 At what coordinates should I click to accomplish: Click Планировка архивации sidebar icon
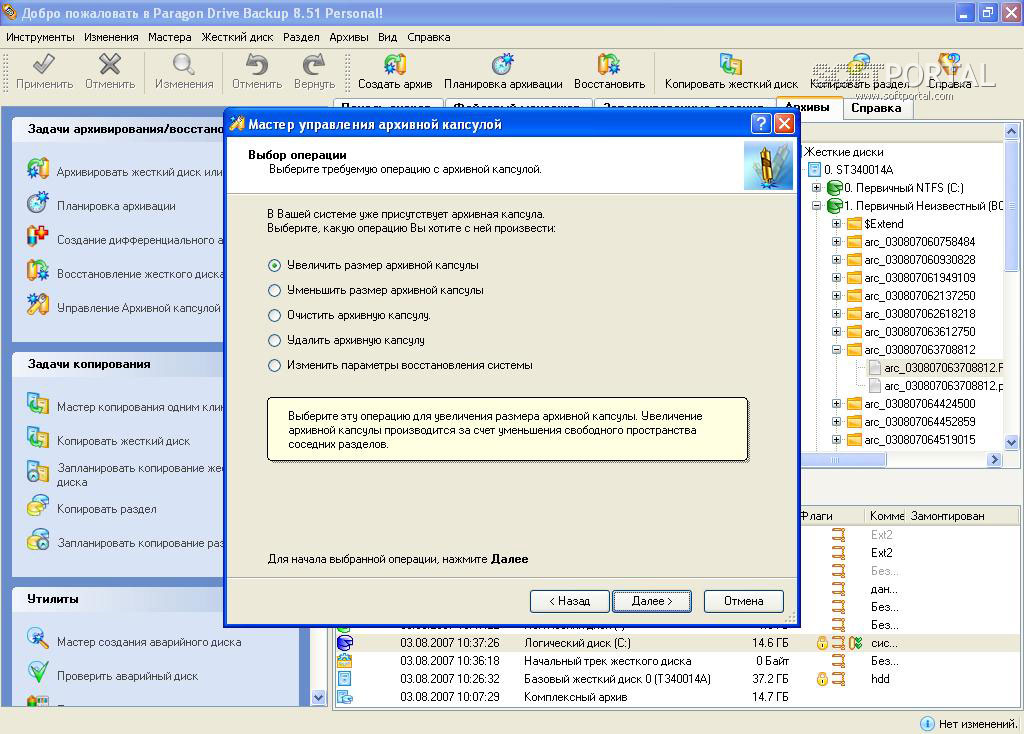pos(38,203)
